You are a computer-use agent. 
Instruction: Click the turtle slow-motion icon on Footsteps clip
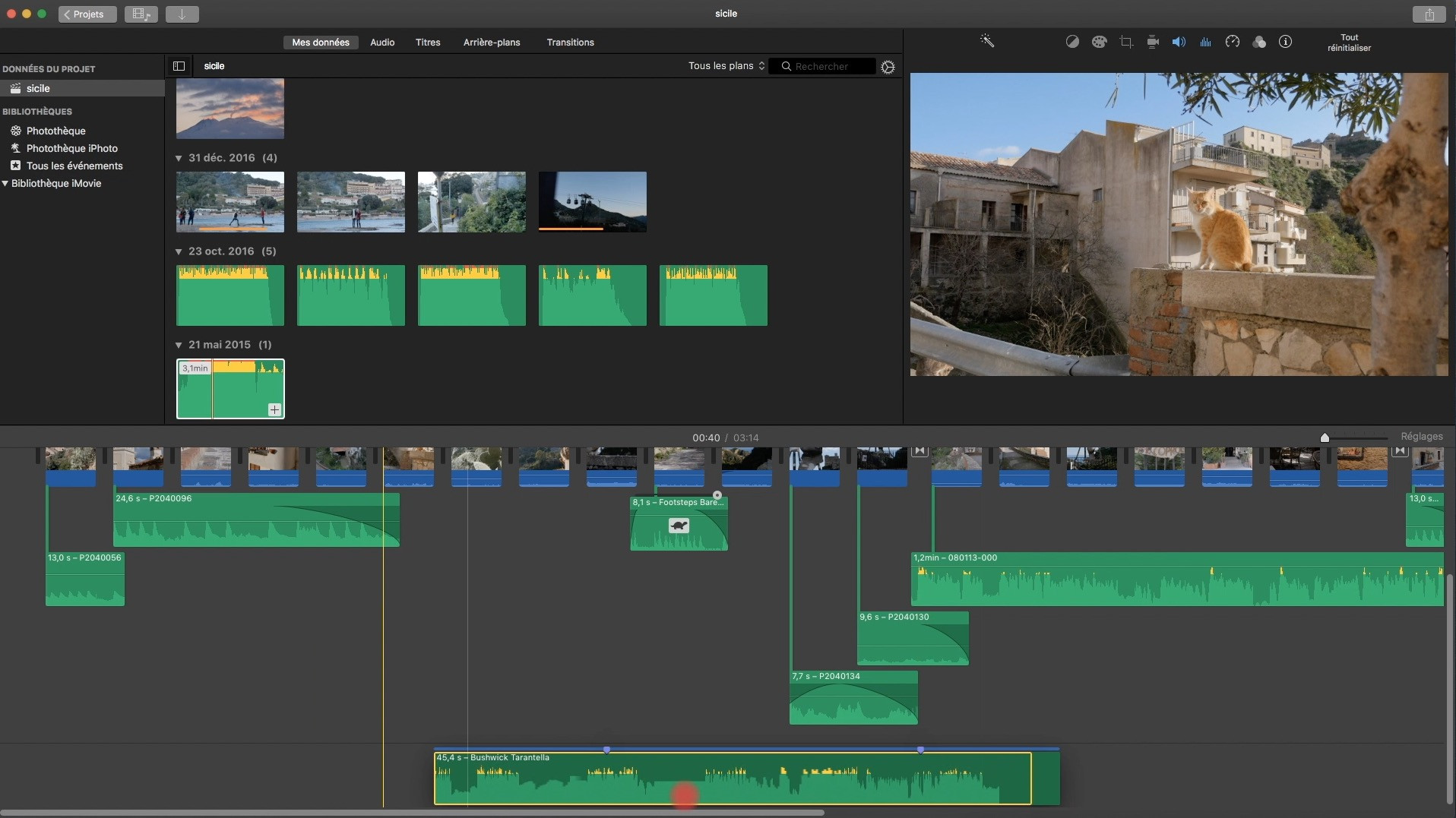pos(679,525)
